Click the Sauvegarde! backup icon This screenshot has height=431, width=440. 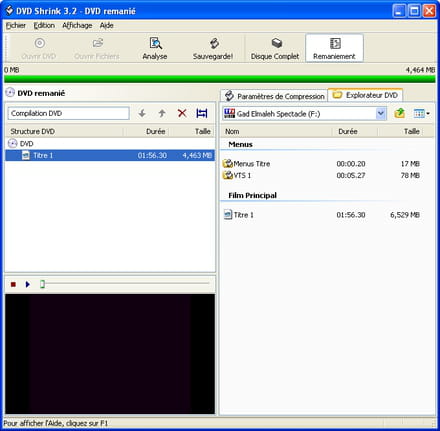tap(214, 43)
